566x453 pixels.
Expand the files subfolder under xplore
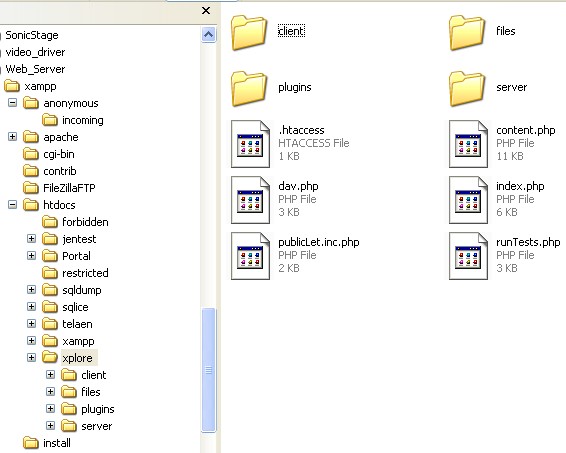pos(51,391)
